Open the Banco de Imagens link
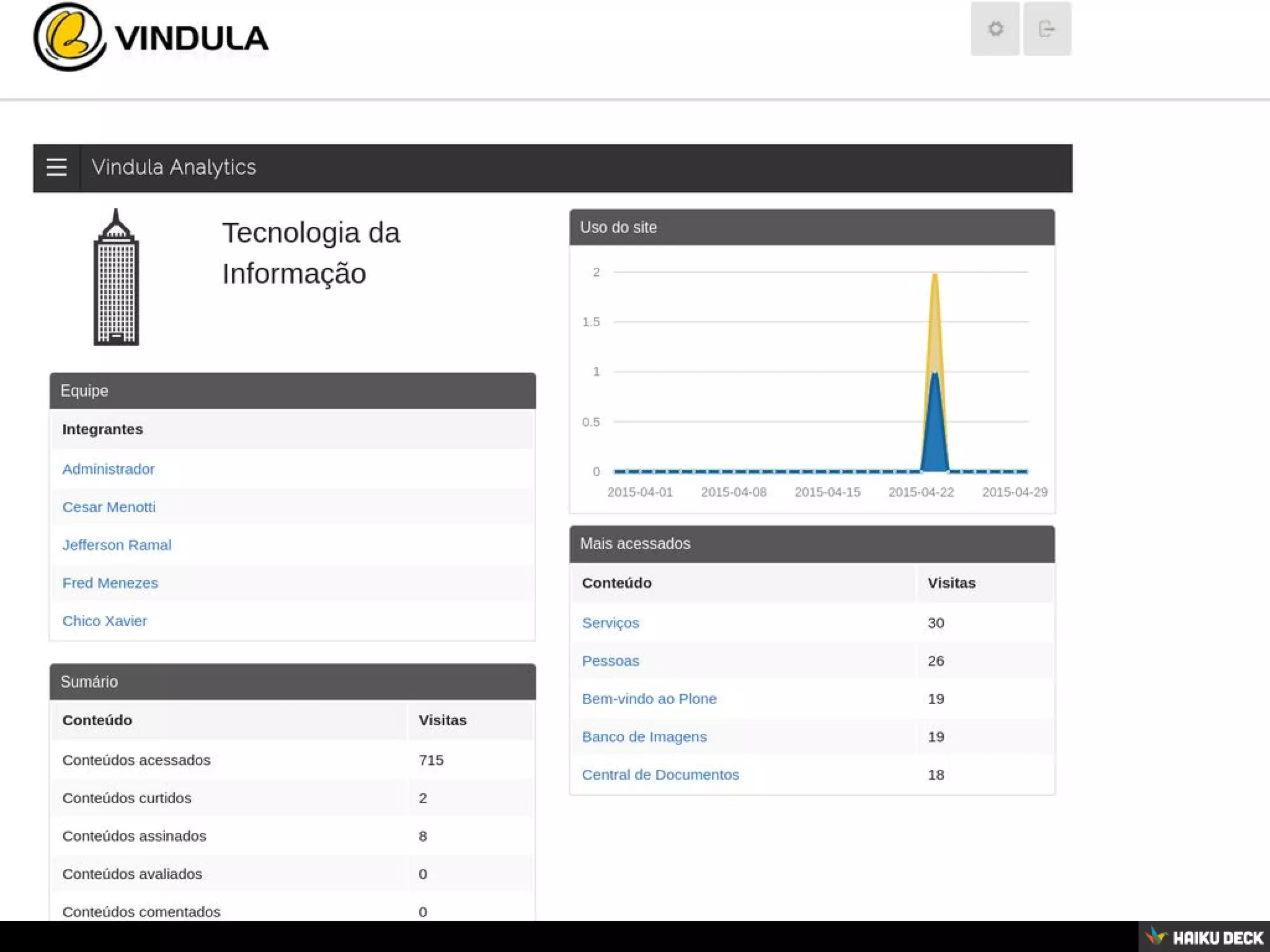The height and width of the screenshot is (952, 1270). coord(644,737)
